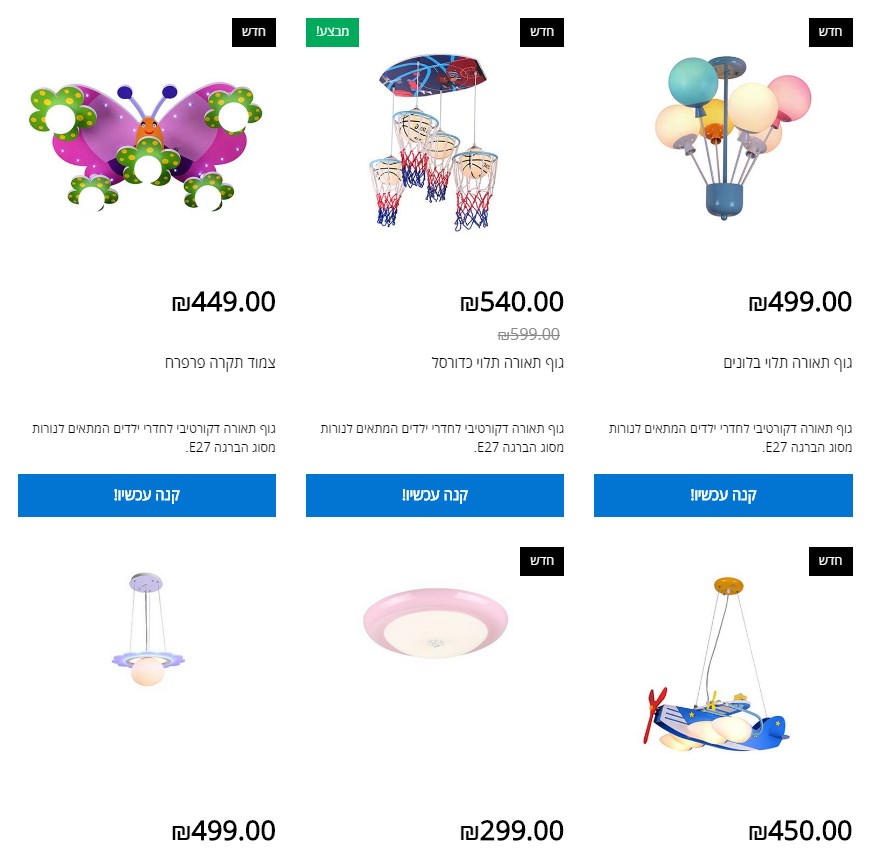Click the green מבצע! sale badge

point(333,32)
